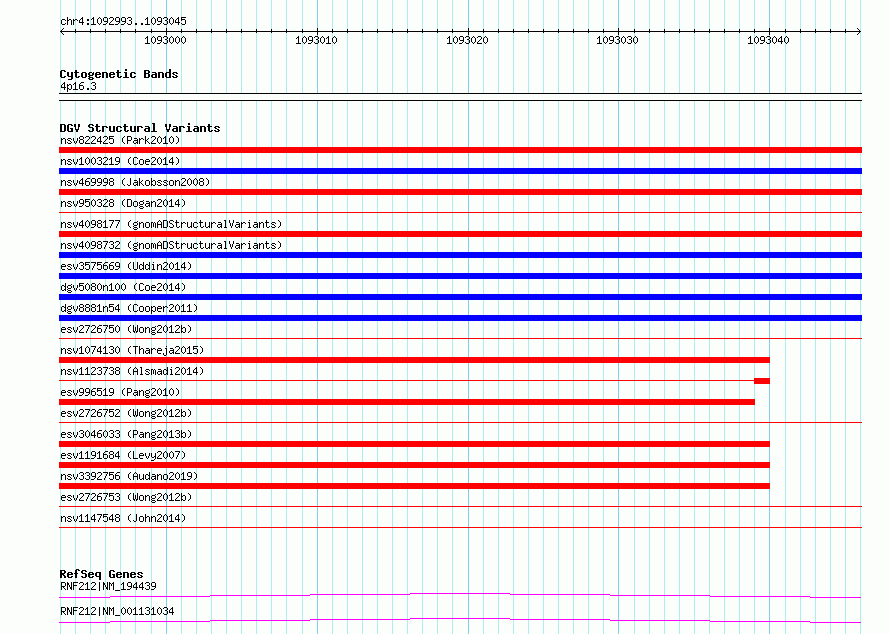Open variant esv1191684 (Levy2007)
The image size is (890, 634).
point(123,455)
